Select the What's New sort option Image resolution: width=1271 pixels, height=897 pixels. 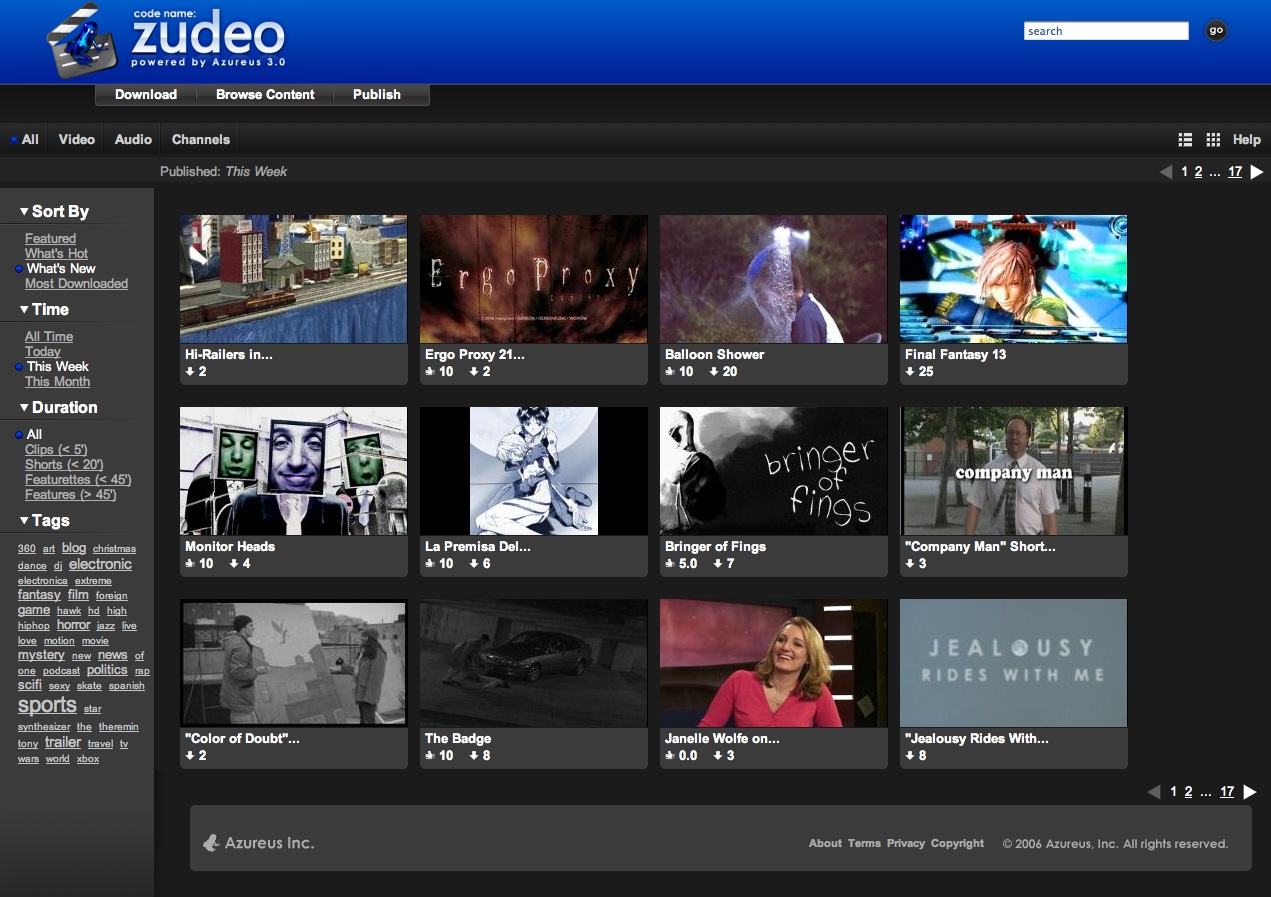pos(61,269)
